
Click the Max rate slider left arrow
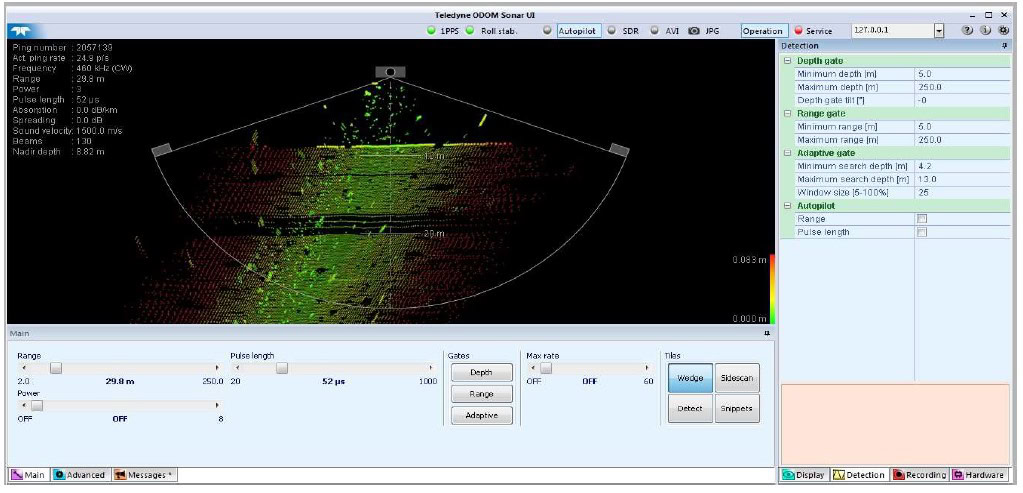[532, 368]
